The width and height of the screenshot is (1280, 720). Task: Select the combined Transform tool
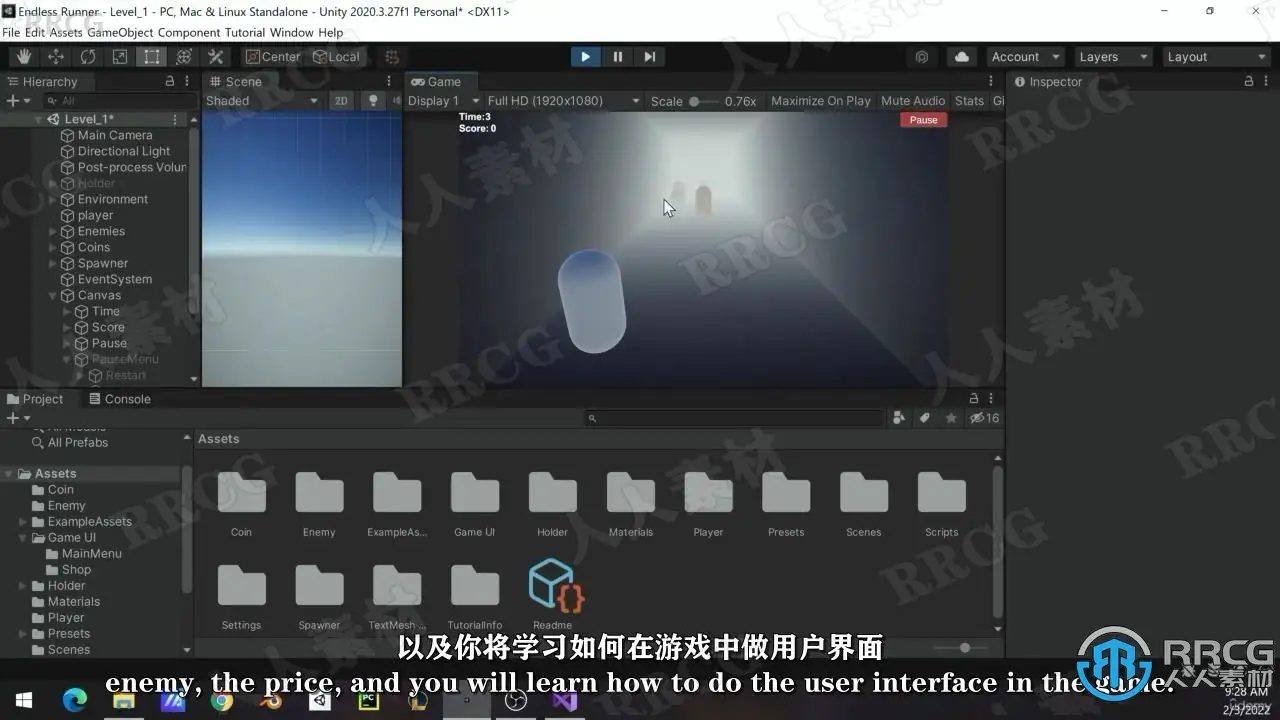click(x=184, y=57)
